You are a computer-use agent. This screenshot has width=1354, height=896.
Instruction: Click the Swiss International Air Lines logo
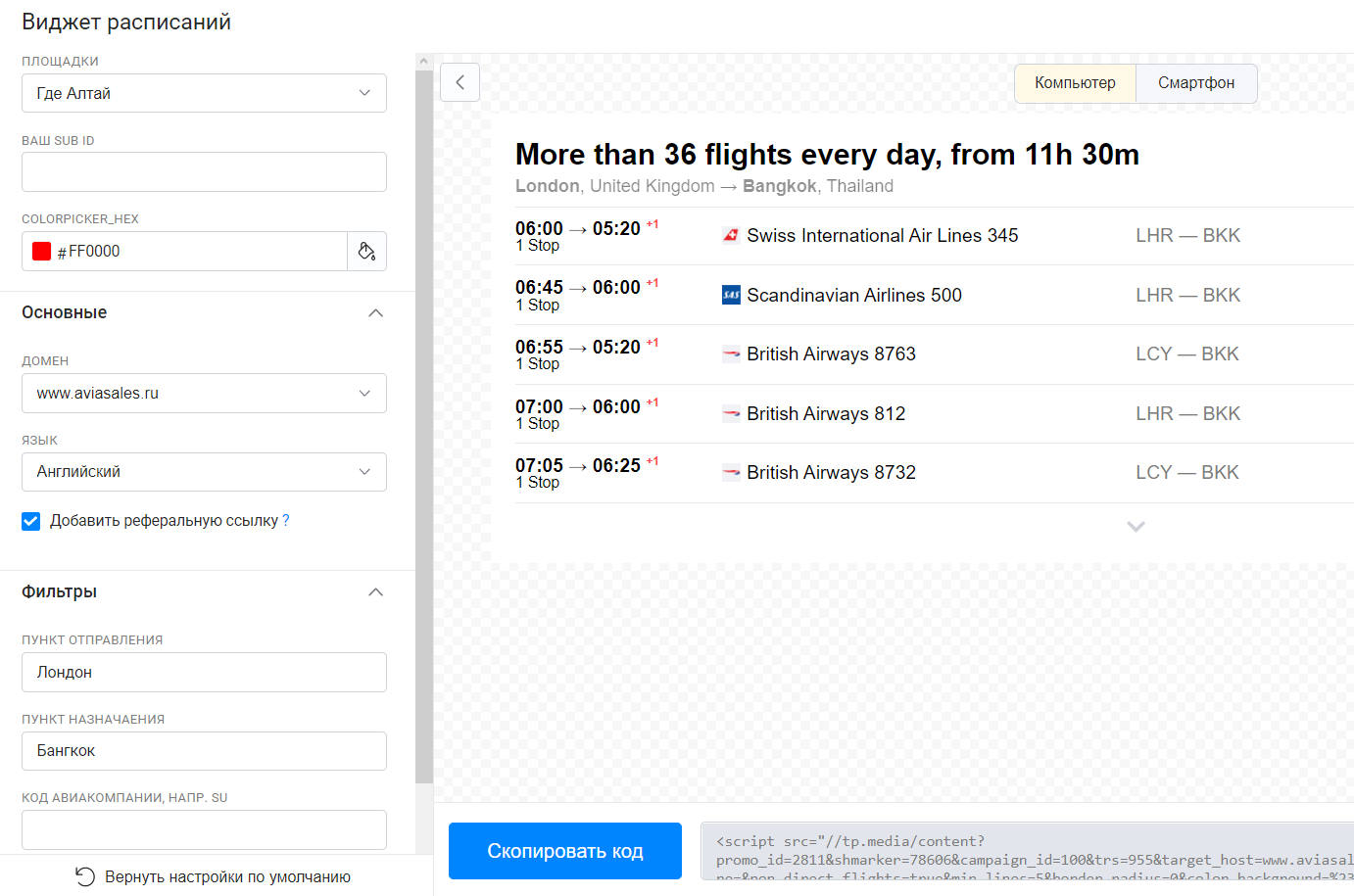coord(731,235)
